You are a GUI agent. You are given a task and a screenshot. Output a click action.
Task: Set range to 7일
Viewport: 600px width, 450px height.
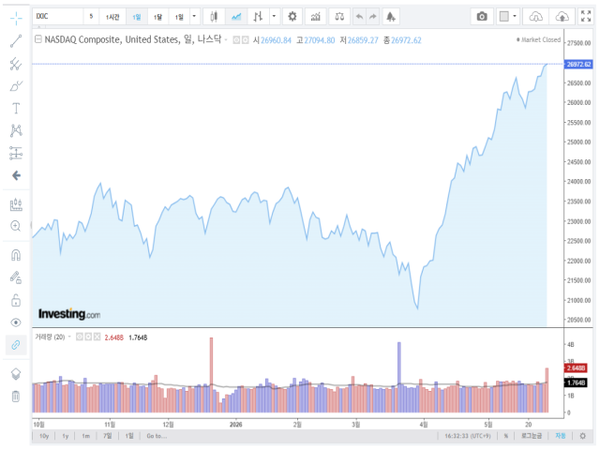point(108,436)
